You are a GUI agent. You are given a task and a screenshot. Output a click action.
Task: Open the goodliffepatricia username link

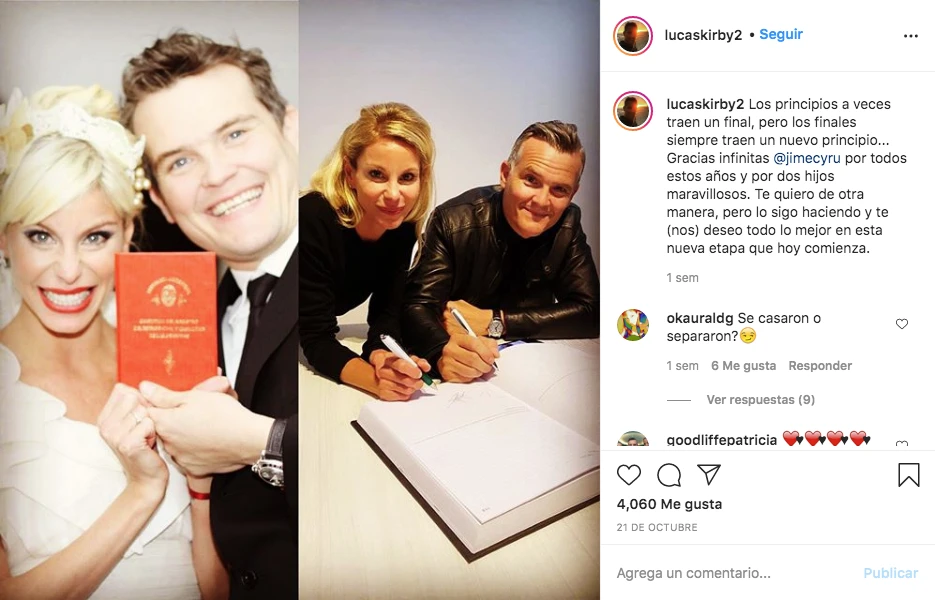[722, 440]
